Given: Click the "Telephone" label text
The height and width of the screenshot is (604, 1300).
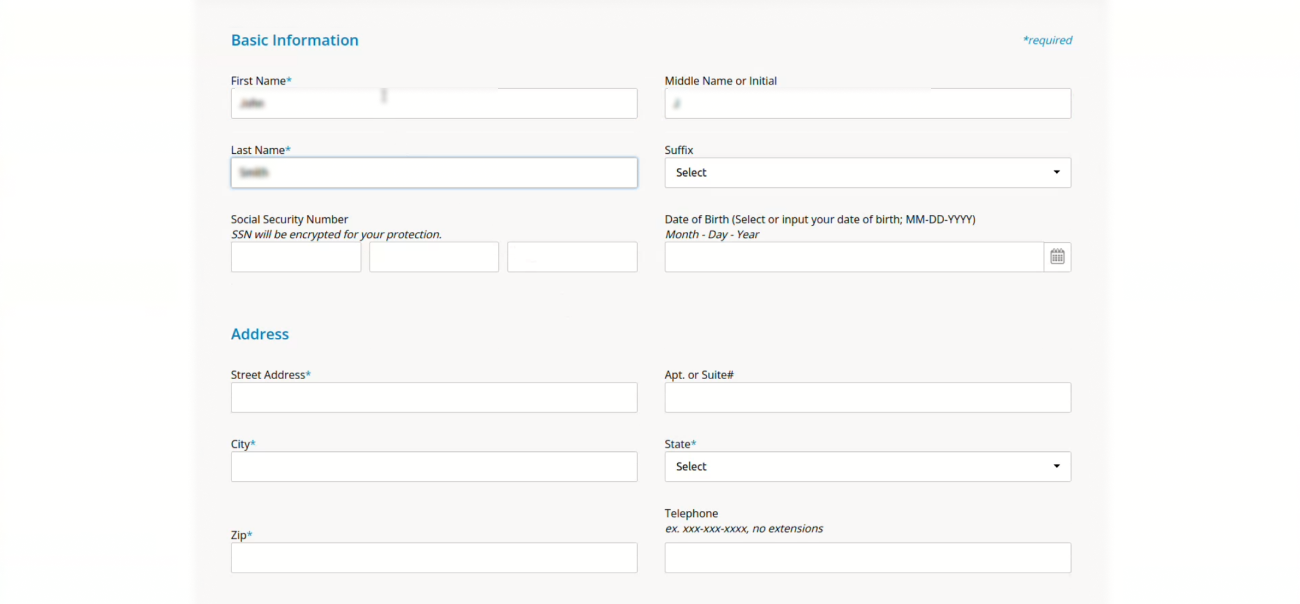Looking at the screenshot, I should click(x=691, y=514).
